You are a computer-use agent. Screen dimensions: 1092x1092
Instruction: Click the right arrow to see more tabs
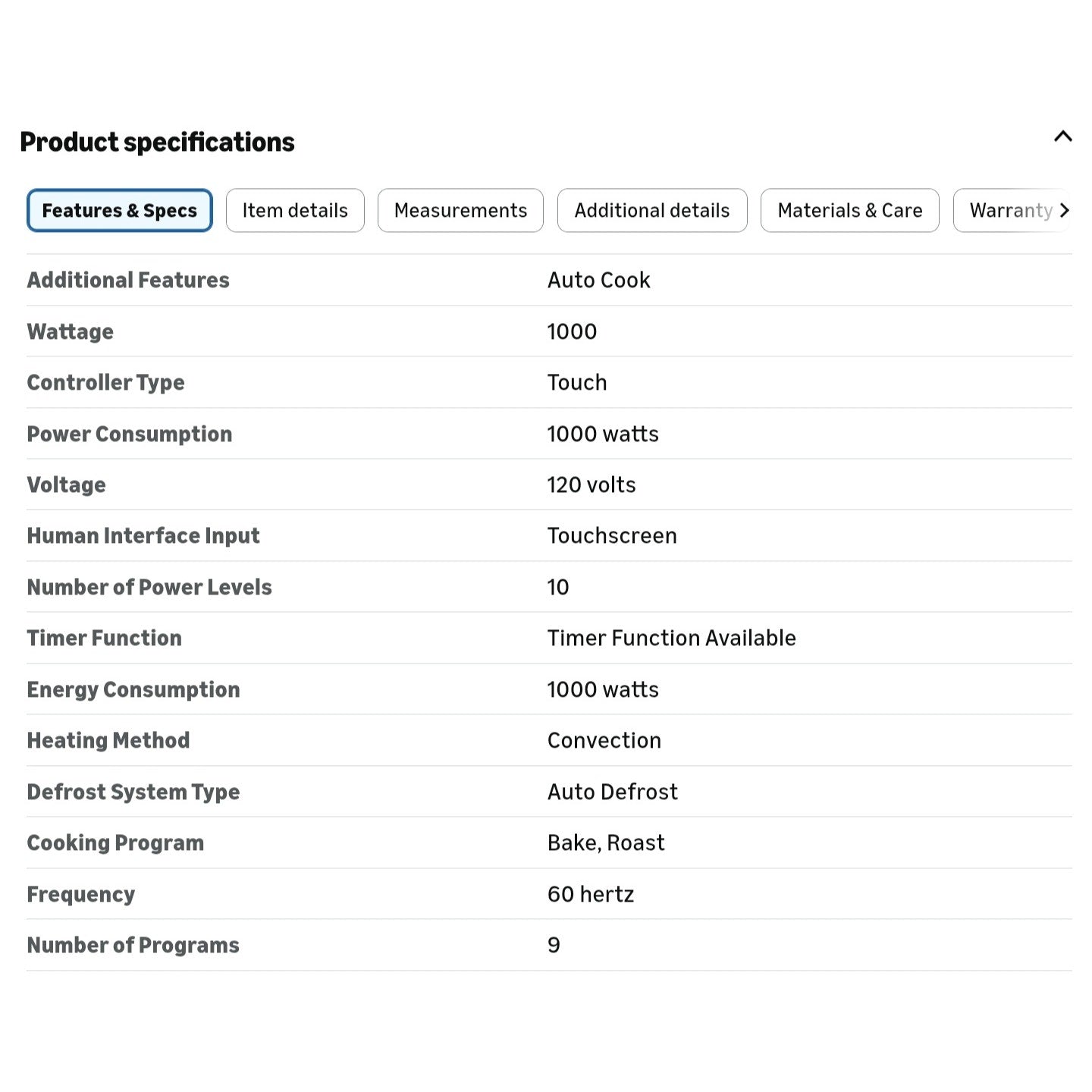point(1065,210)
